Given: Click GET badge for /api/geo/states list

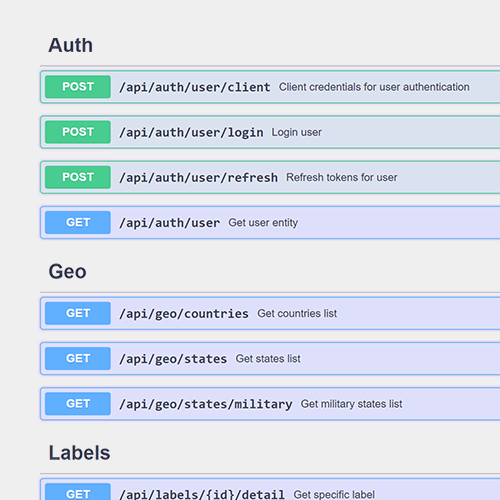Looking at the screenshot, I should [78, 358].
